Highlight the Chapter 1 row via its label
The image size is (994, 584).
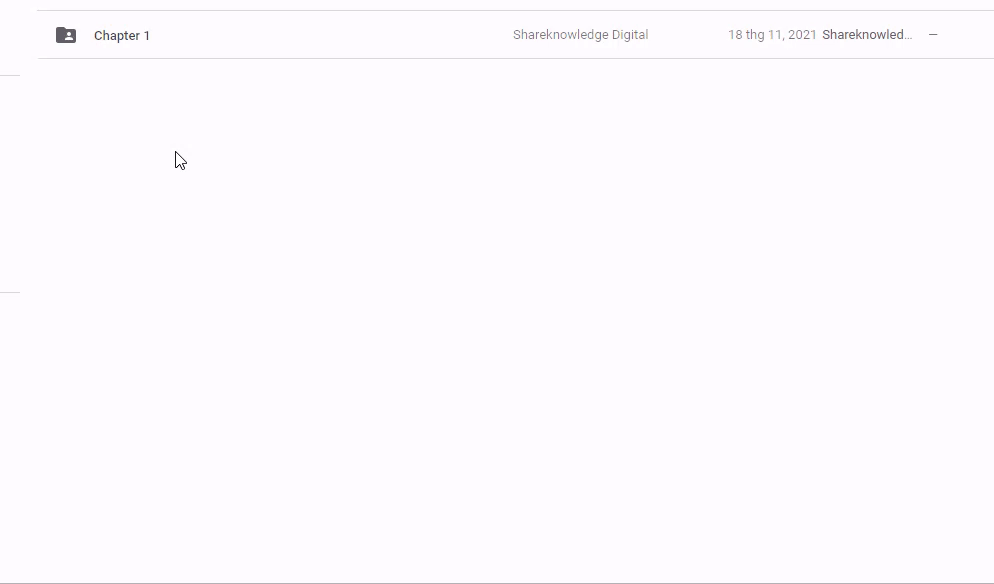coord(122,36)
